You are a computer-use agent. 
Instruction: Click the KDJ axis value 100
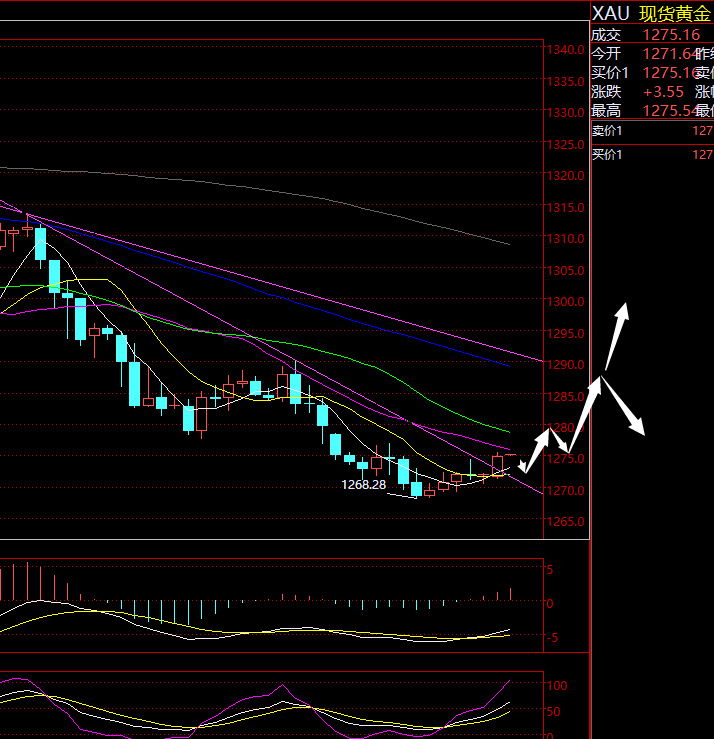[557, 686]
